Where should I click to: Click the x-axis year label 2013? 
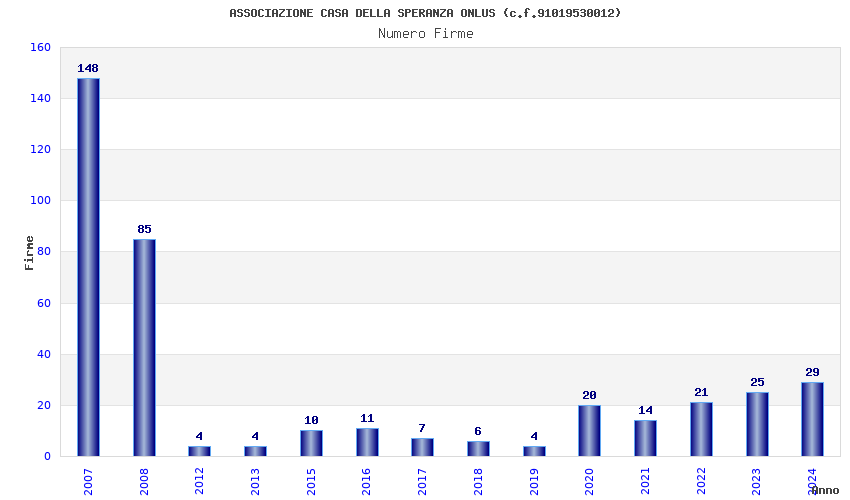(255, 482)
